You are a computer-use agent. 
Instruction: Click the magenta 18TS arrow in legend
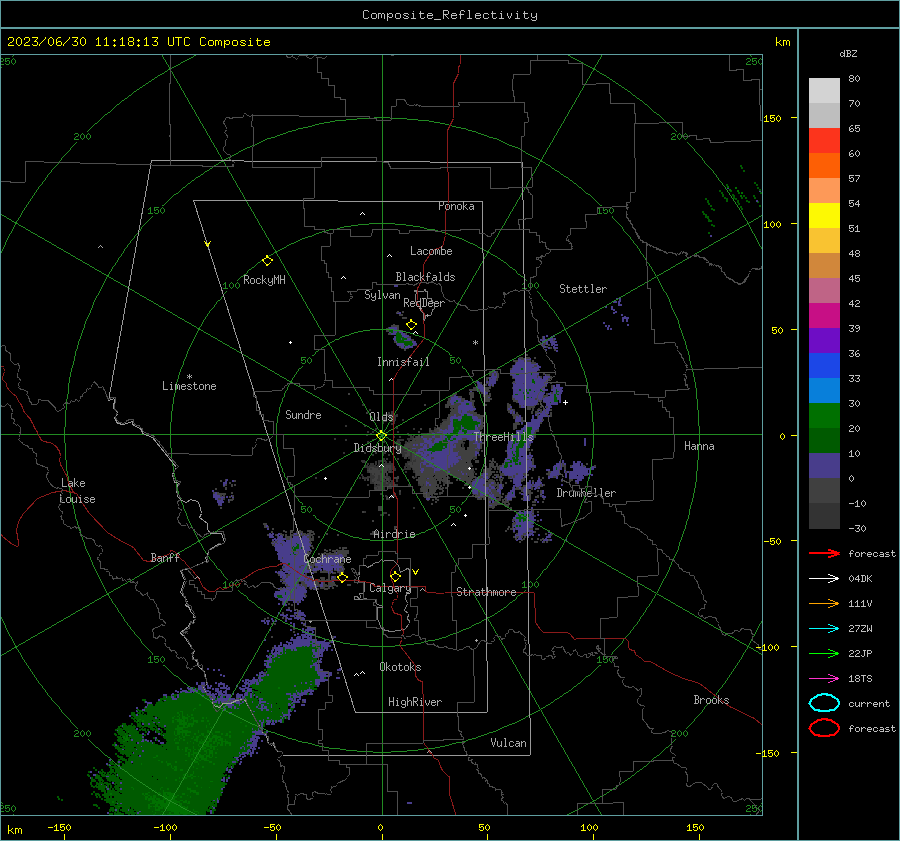pyautogui.click(x=824, y=678)
